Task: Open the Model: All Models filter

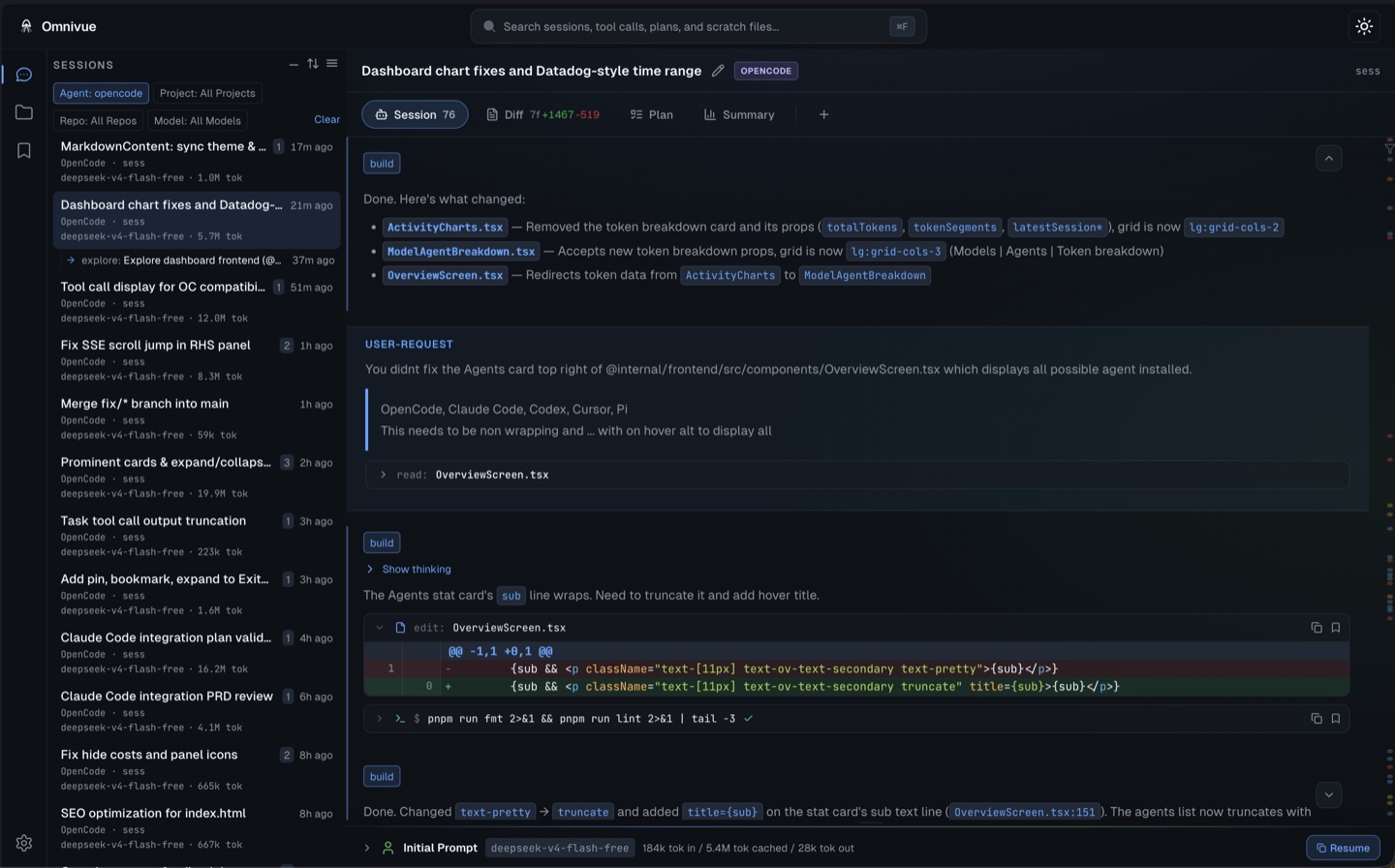Action: click(x=198, y=120)
